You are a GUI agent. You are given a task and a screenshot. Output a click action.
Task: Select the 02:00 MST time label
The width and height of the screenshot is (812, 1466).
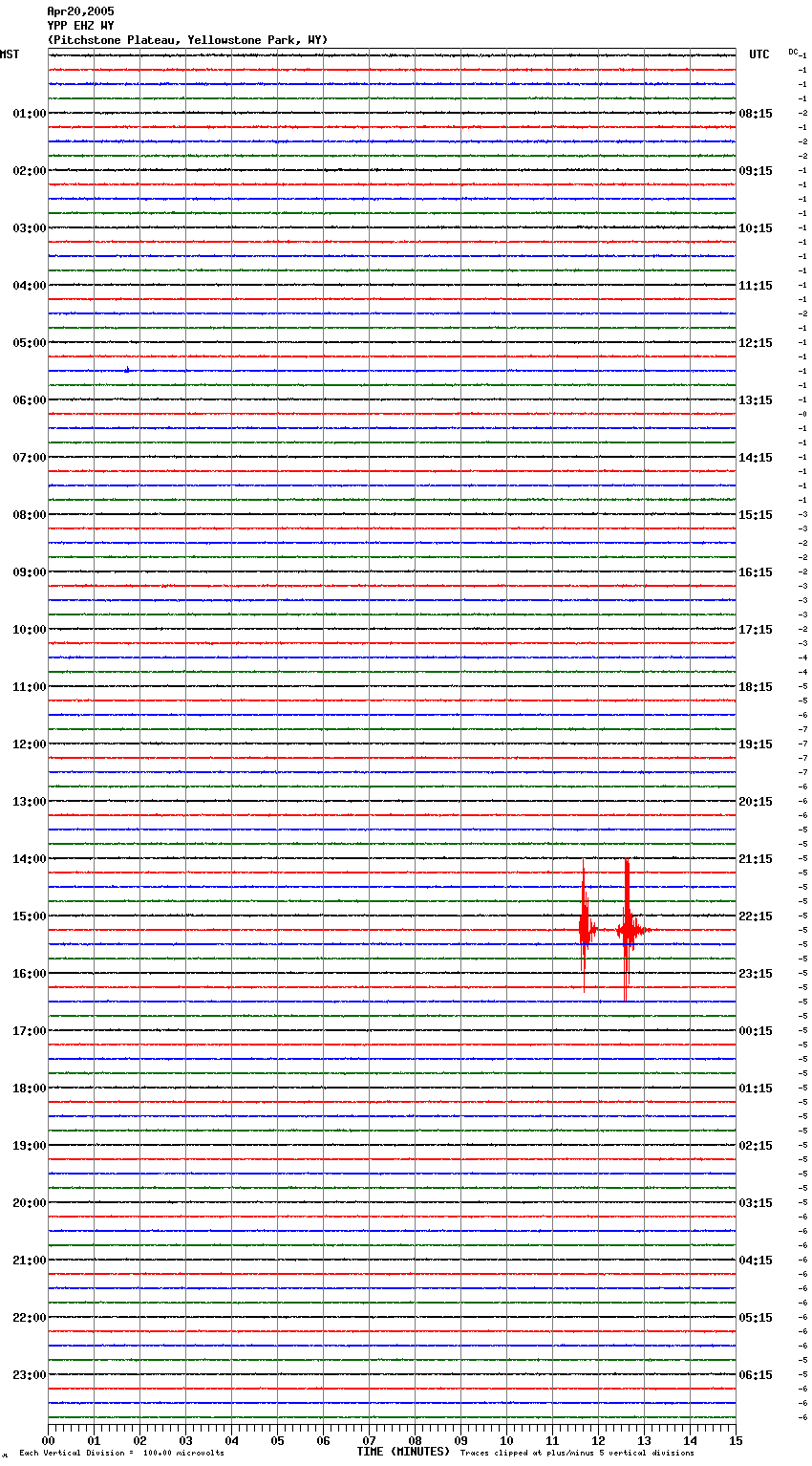tap(29, 171)
